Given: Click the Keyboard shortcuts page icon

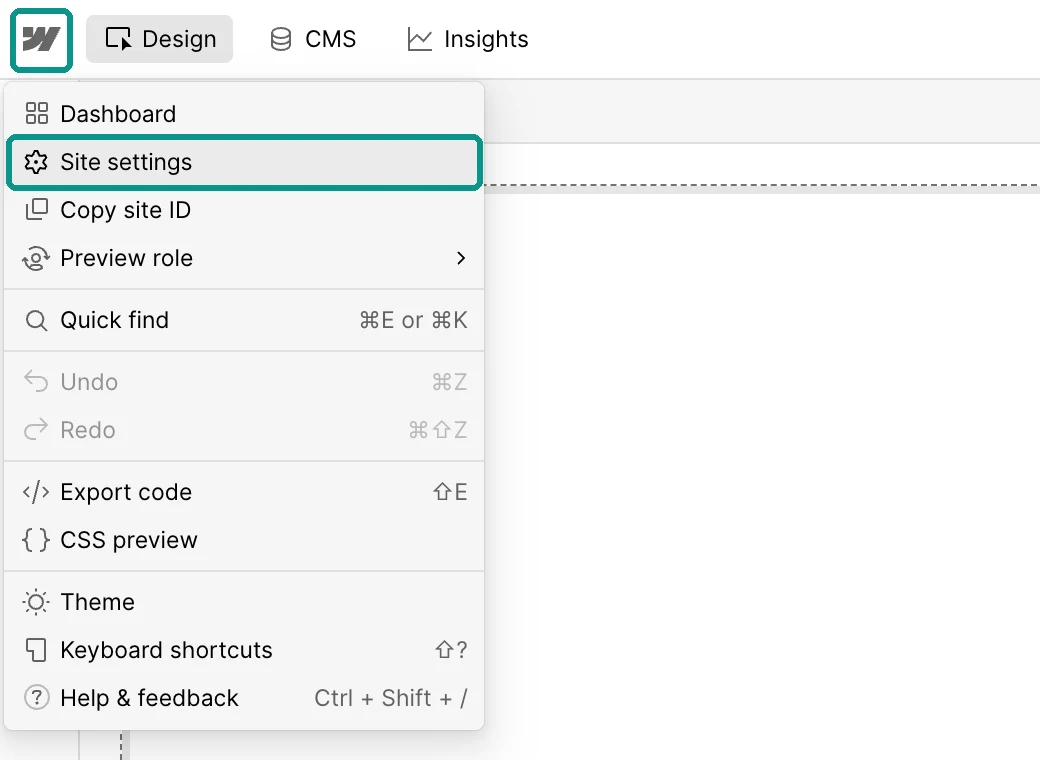Looking at the screenshot, I should 36,650.
